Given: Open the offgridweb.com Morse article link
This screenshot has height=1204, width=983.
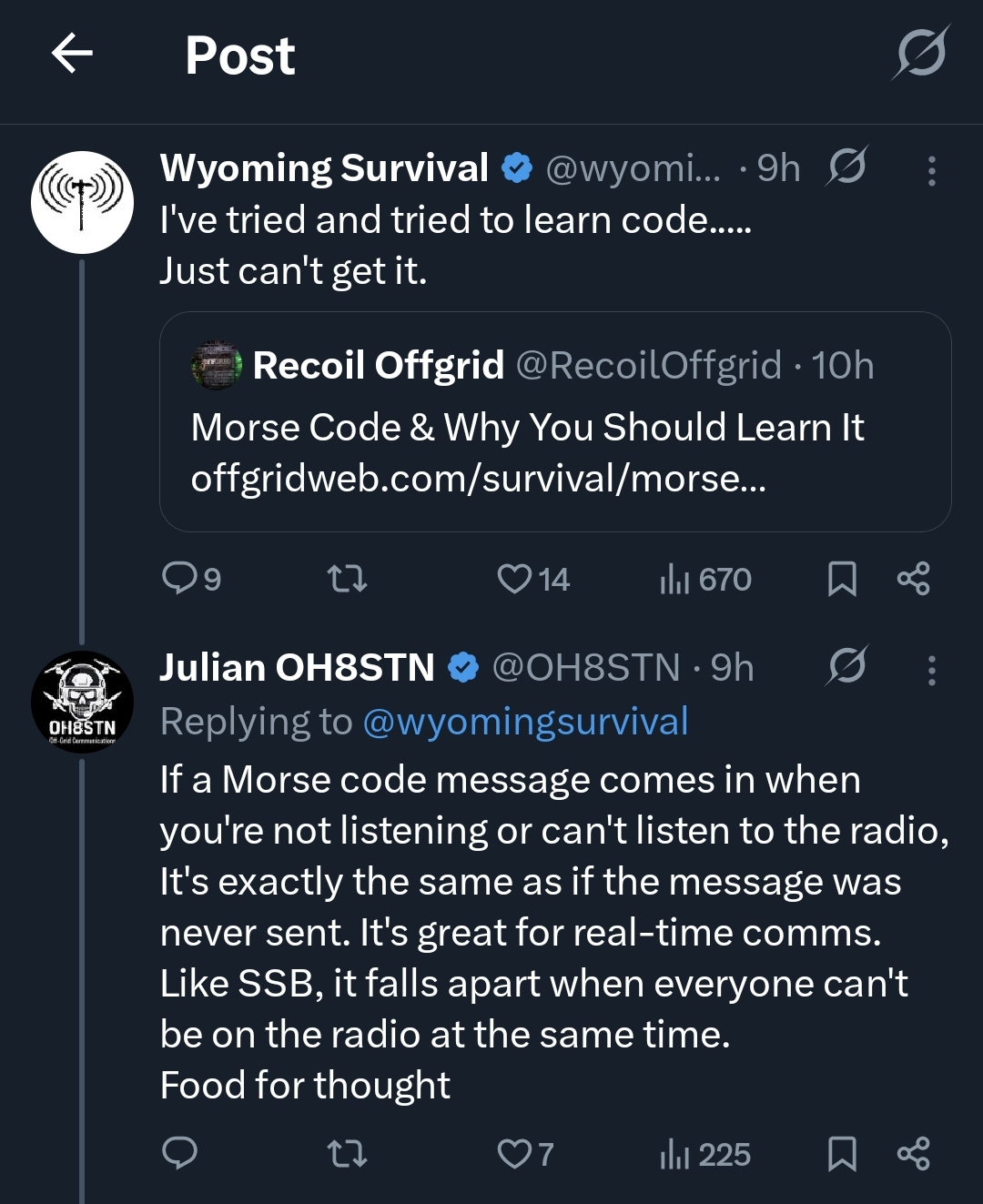Looking at the screenshot, I should [x=478, y=479].
